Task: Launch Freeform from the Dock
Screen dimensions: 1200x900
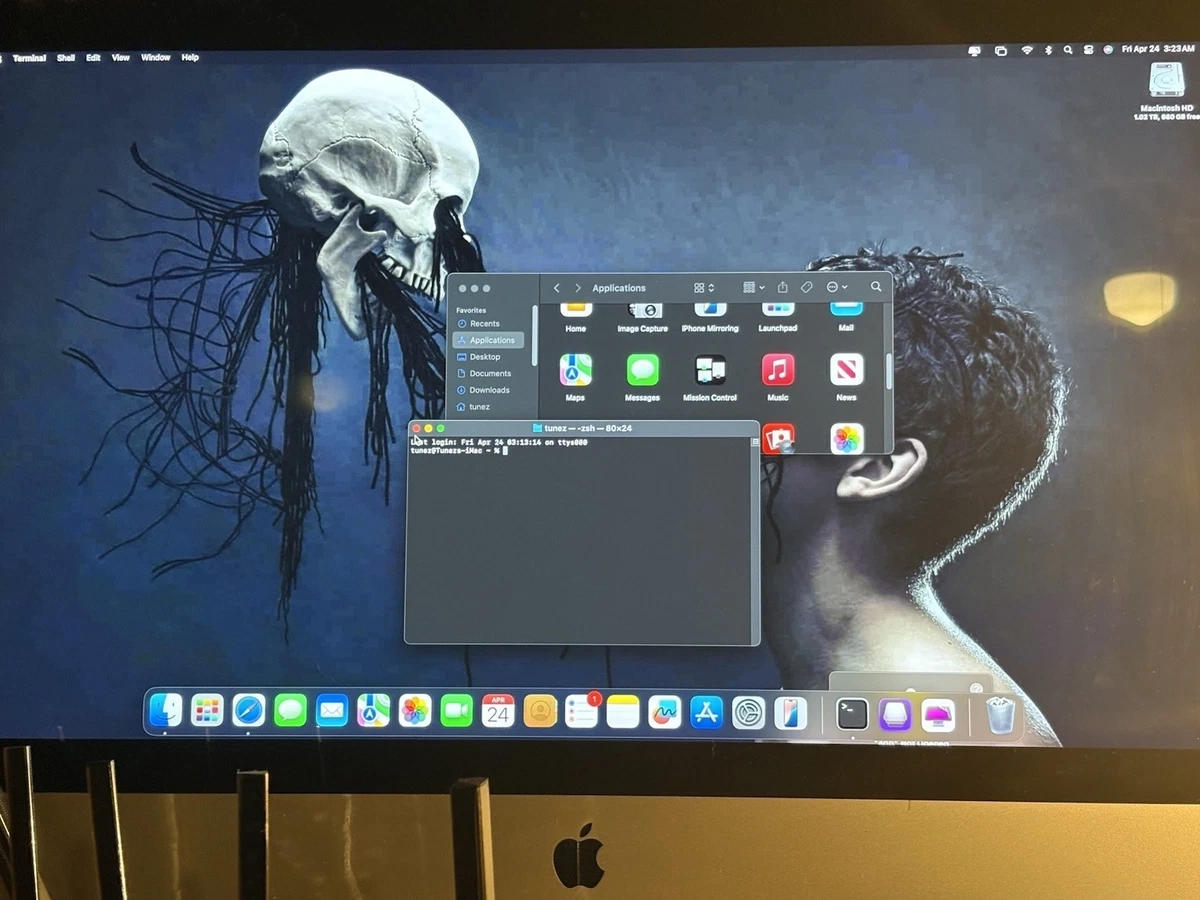Action: pyautogui.click(x=664, y=712)
